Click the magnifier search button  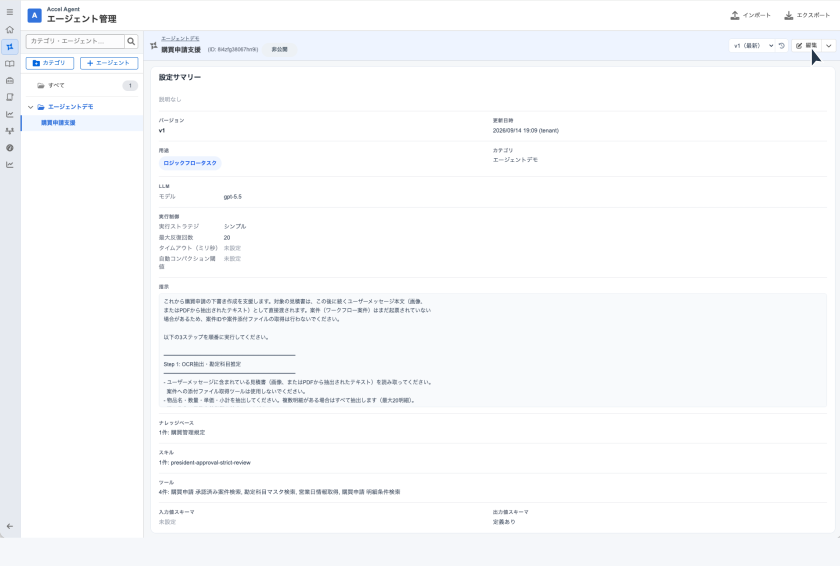(x=131, y=41)
